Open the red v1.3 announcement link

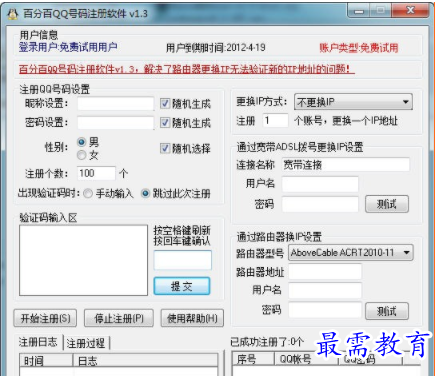(187, 69)
